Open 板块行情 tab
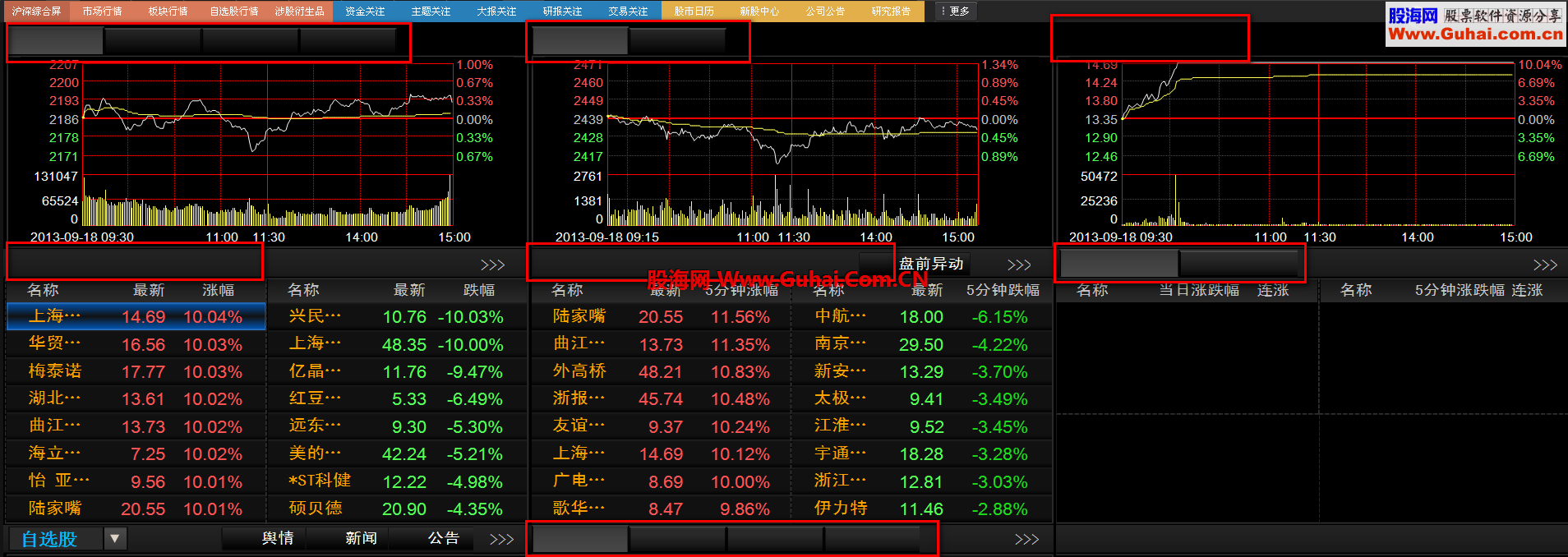The image size is (1568, 557). tap(168, 12)
